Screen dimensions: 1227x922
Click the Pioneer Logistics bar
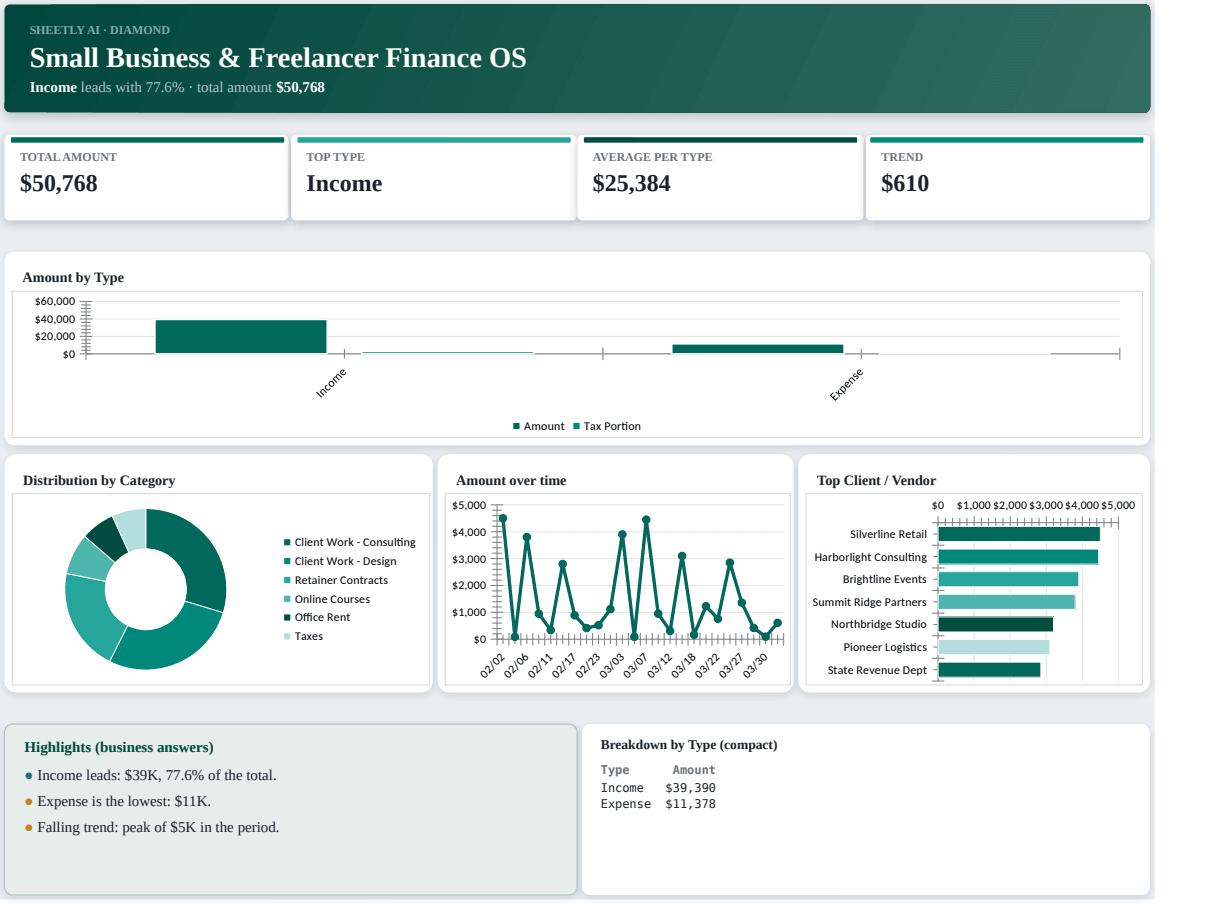click(994, 647)
